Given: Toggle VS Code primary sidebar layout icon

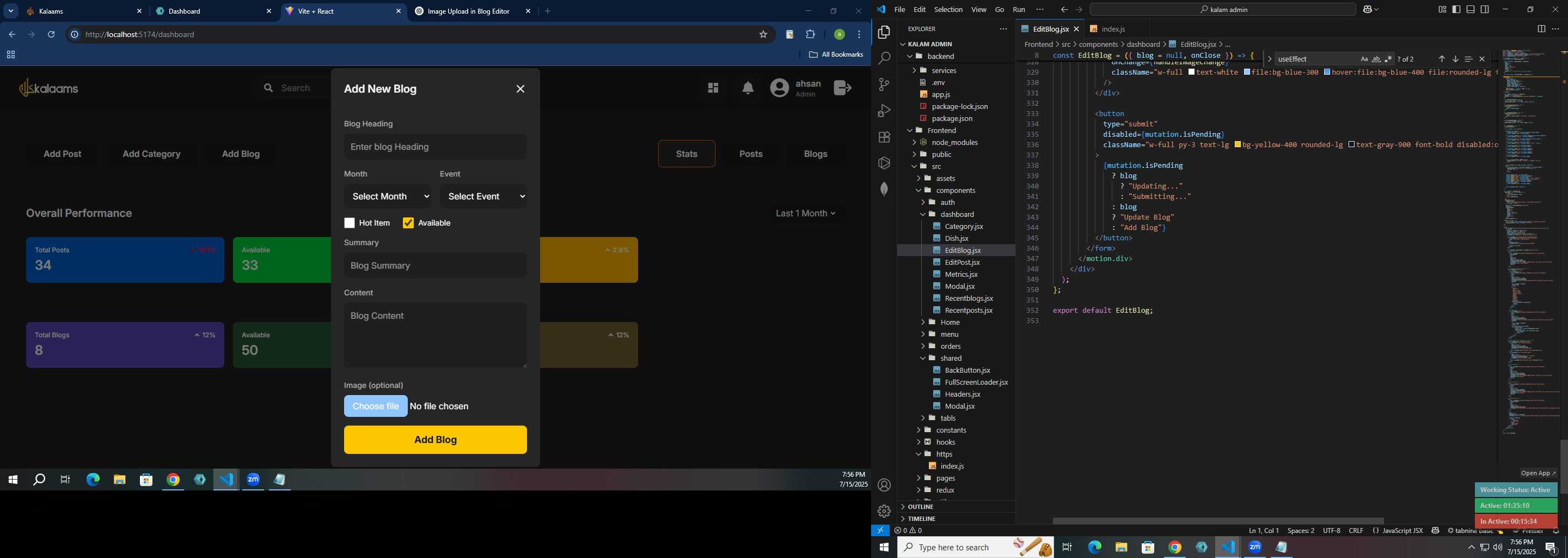Looking at the screenshot, I should (x=1456, y=10).
